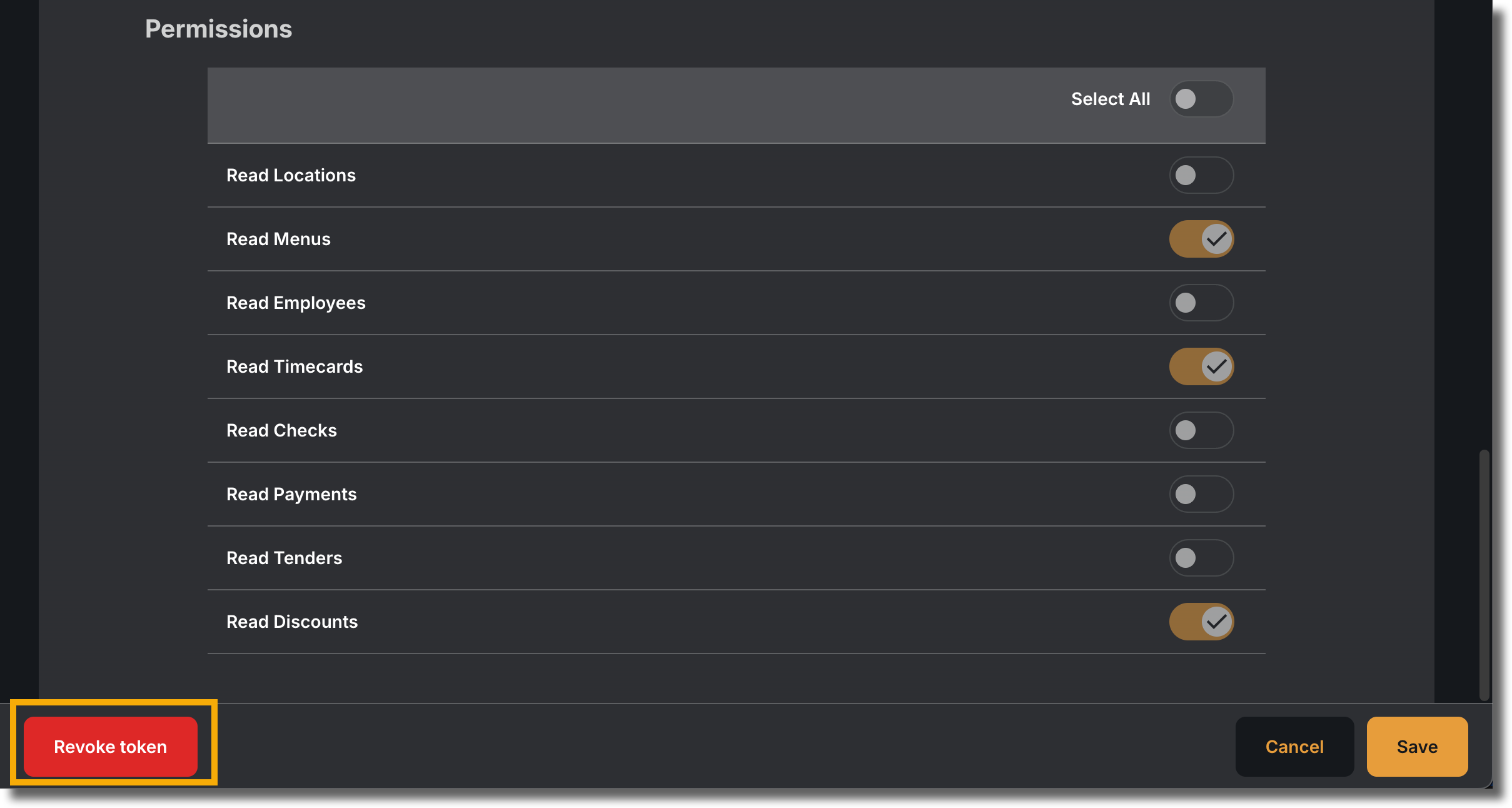Disable the Read Menus permission toggle

[1201, 239]
